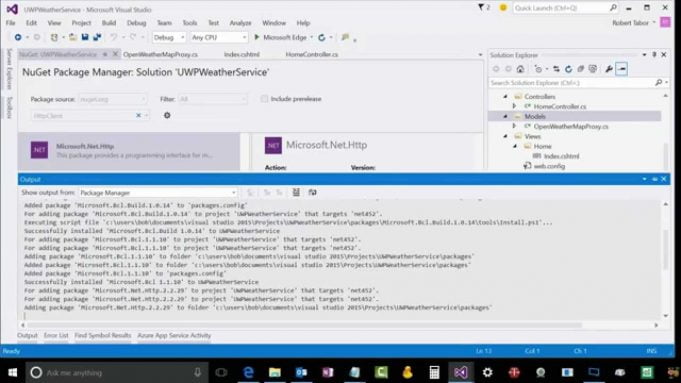Open the Toolbox side tab
681x383 pixels.
pos(9,107)
